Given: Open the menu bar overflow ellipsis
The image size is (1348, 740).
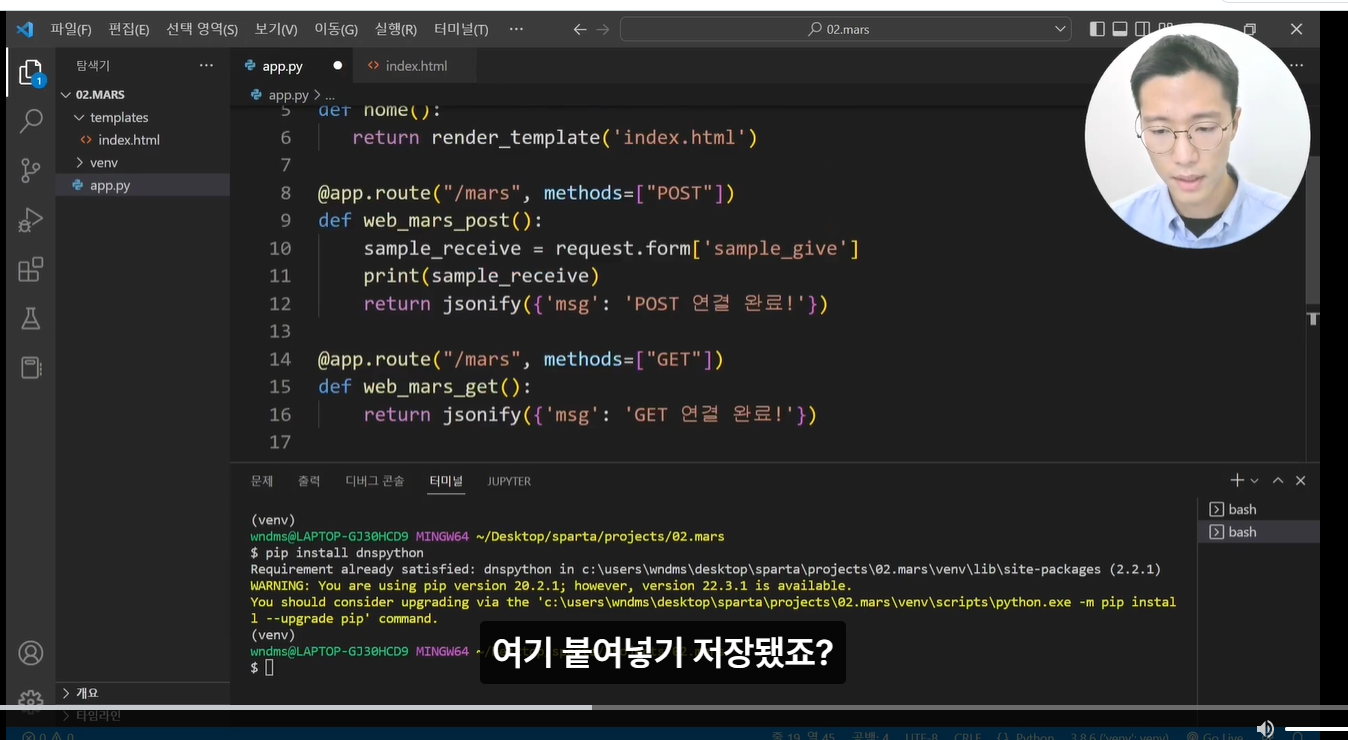Looking at the screenshot, I should click(516, 29).
